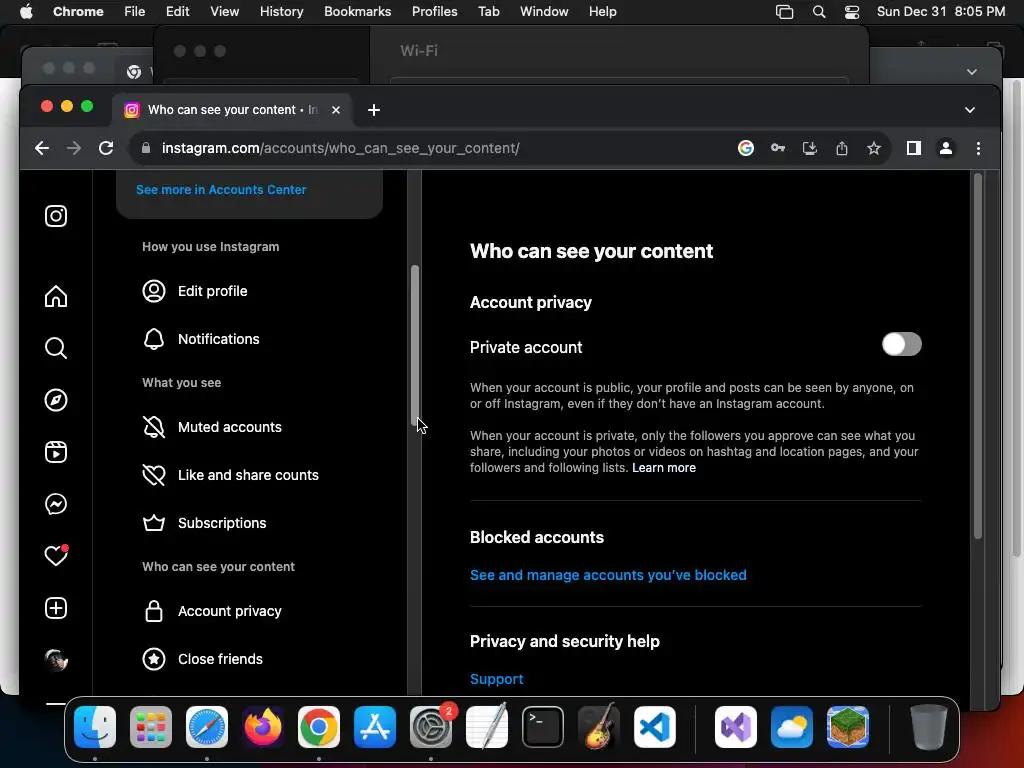Open App Store from the Dock

point(375,726)
